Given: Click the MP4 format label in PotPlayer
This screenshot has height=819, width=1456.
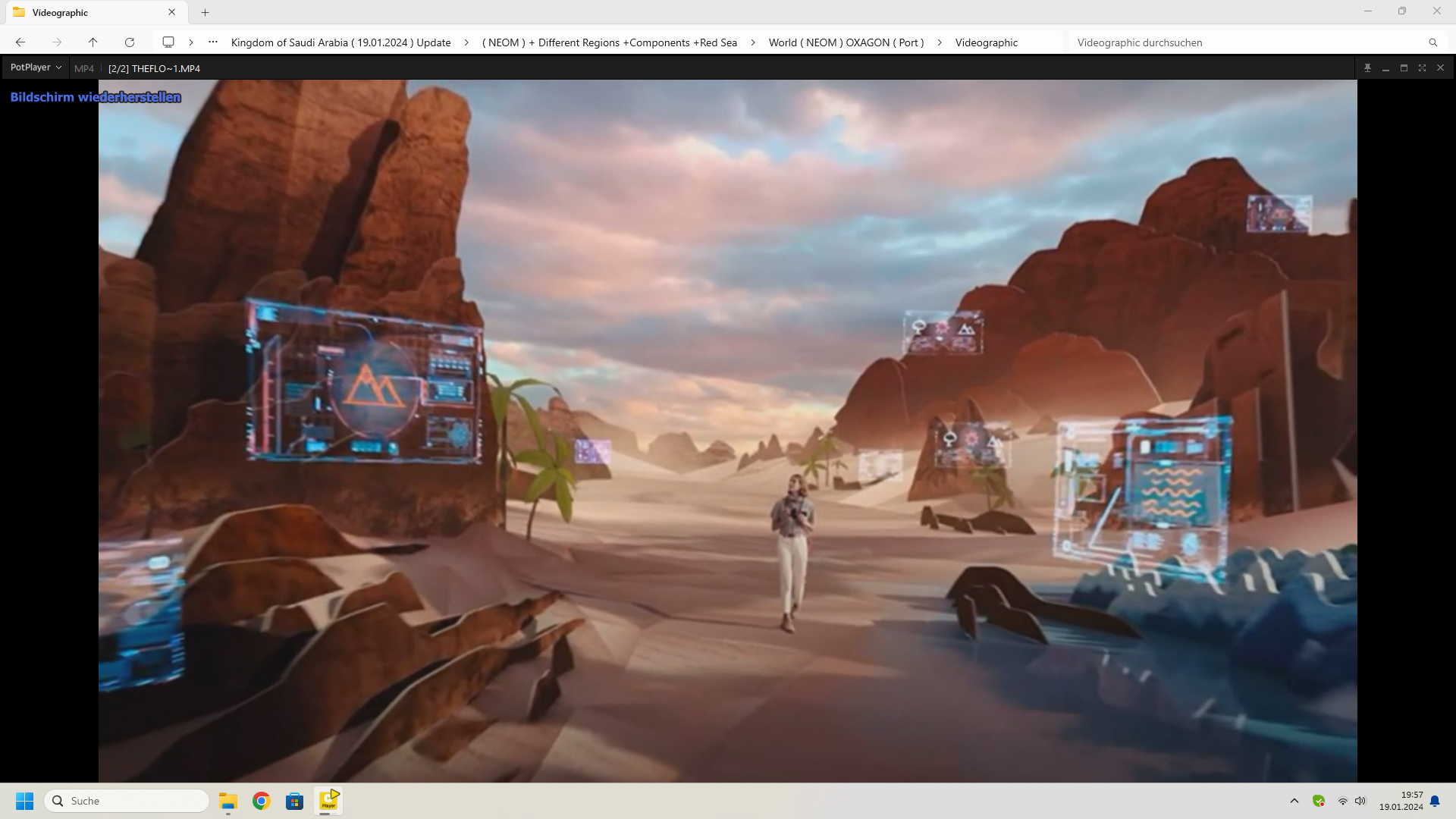Looking at the screenshot, I should coord(84,68).
